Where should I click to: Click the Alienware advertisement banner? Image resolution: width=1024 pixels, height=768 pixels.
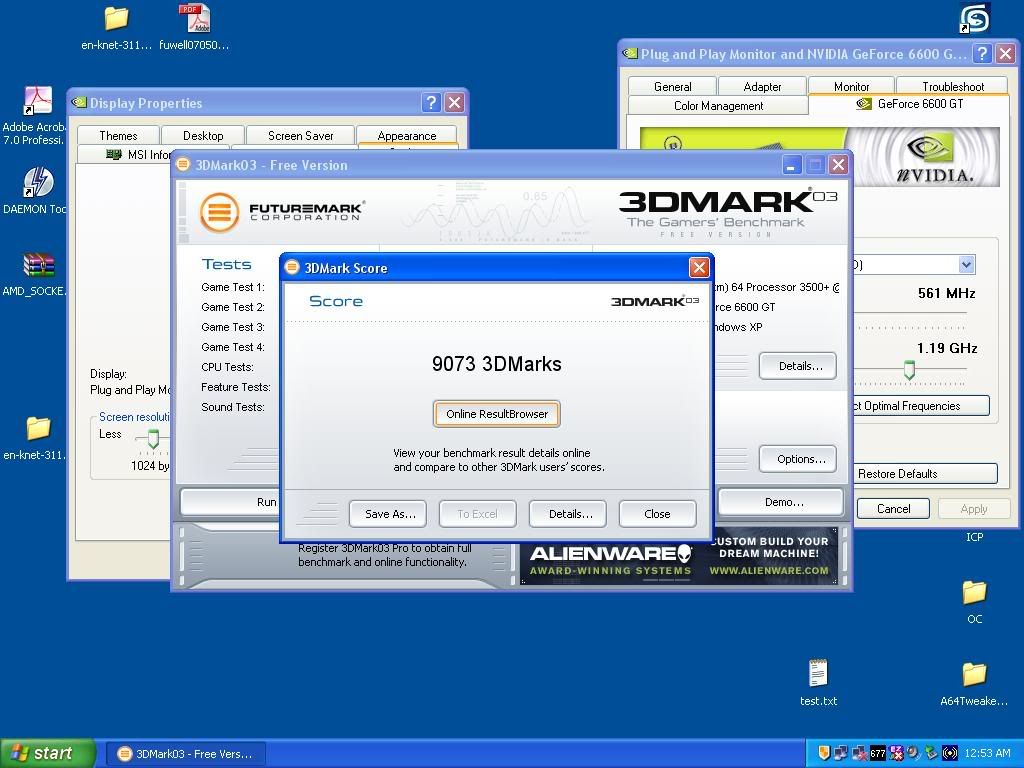tap(680, 556)
